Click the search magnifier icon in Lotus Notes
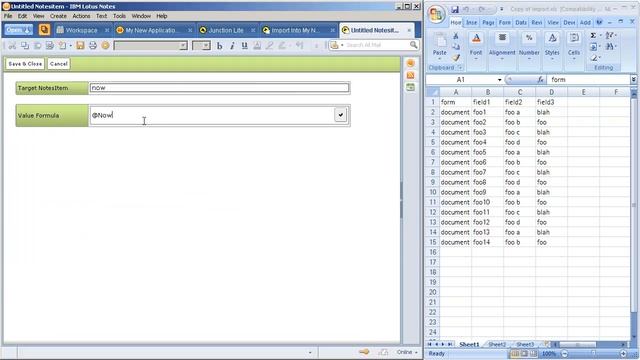640x360 pixels. pos(413,45)
